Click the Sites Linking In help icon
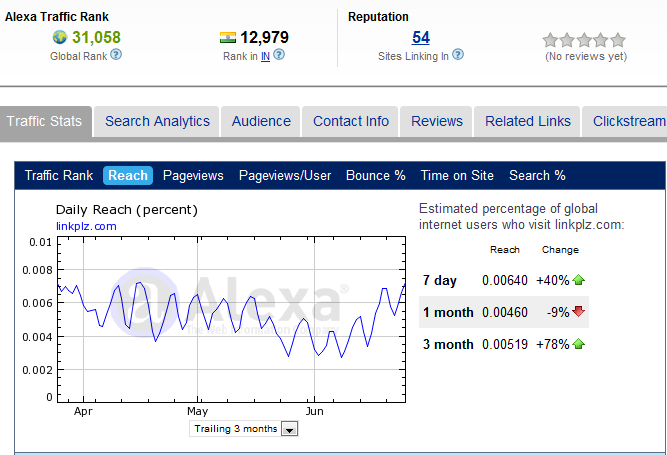 [458, 55]
